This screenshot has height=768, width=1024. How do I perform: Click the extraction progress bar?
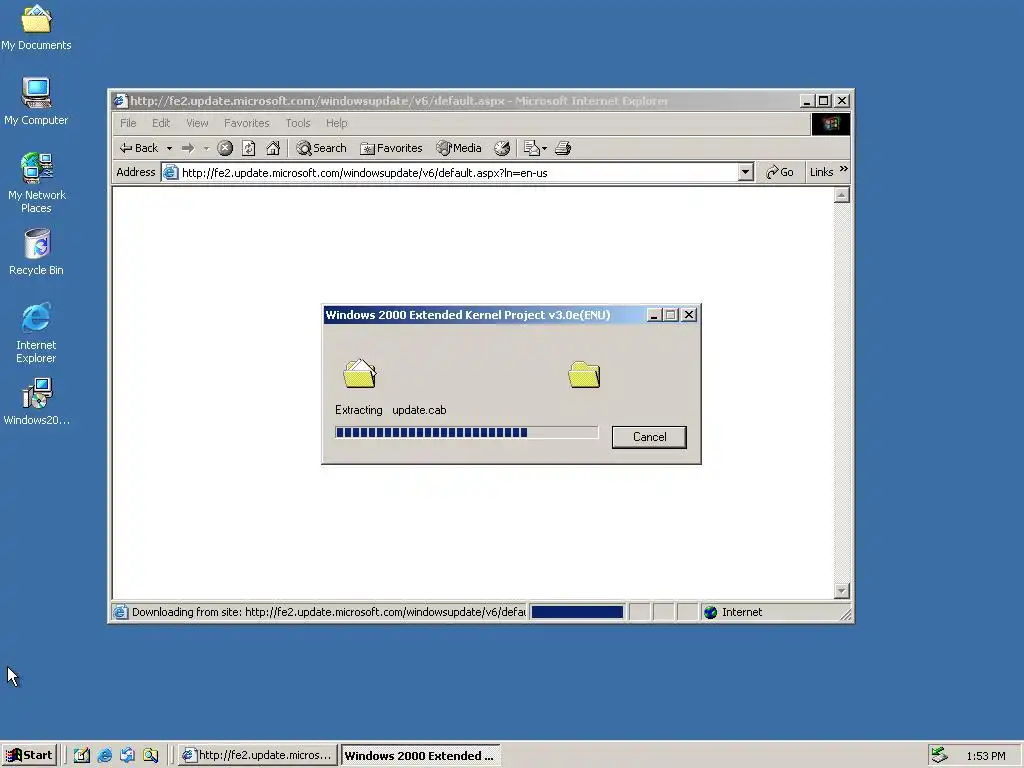(466, 432)
